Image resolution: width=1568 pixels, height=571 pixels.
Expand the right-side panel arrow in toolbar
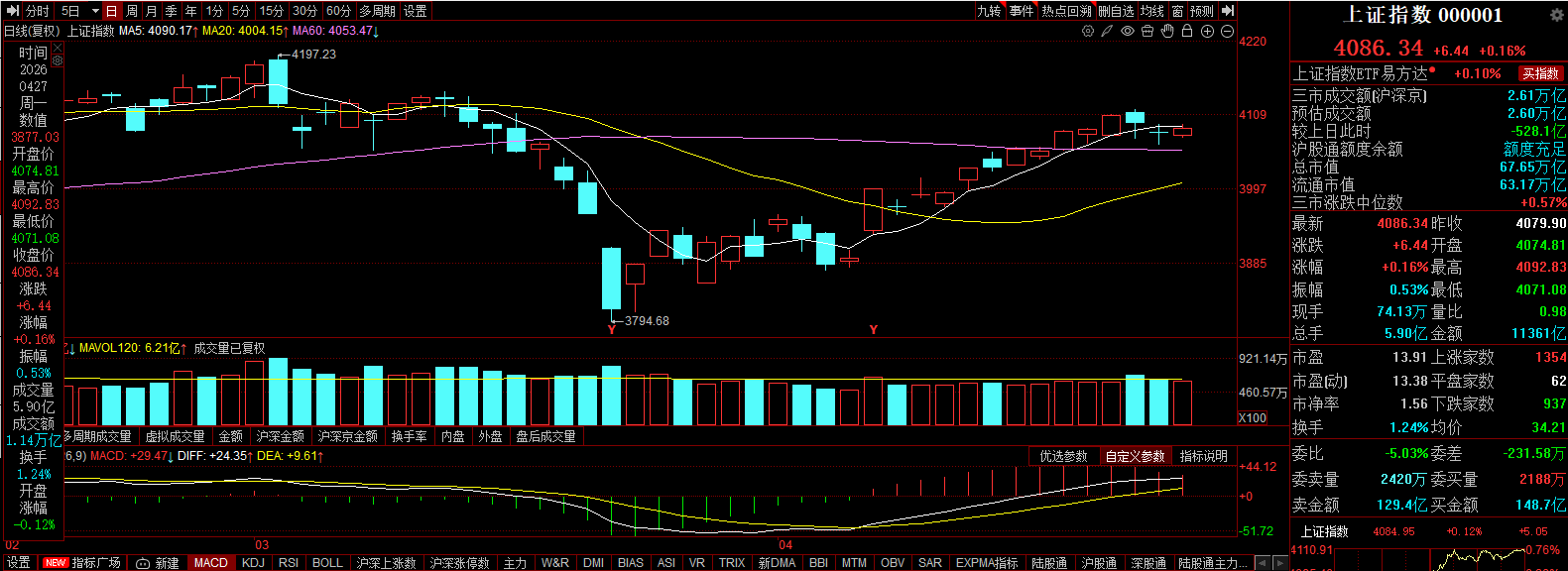pyautogui.click(x=1228, y=11)
